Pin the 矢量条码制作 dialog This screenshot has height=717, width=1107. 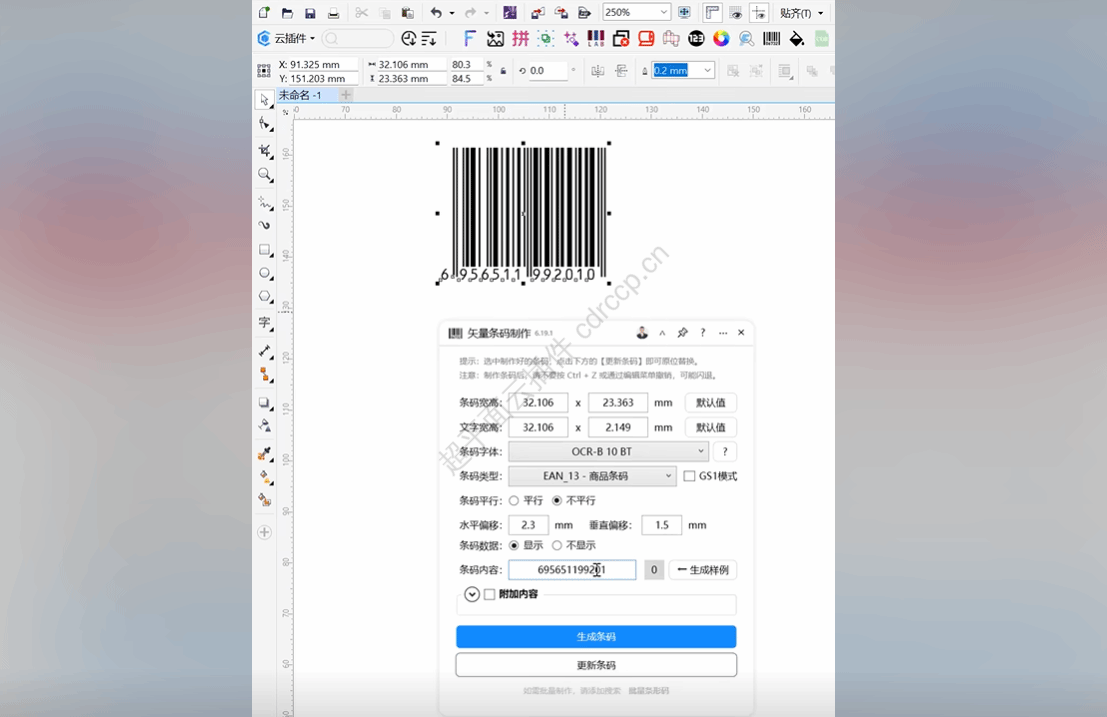682,332
